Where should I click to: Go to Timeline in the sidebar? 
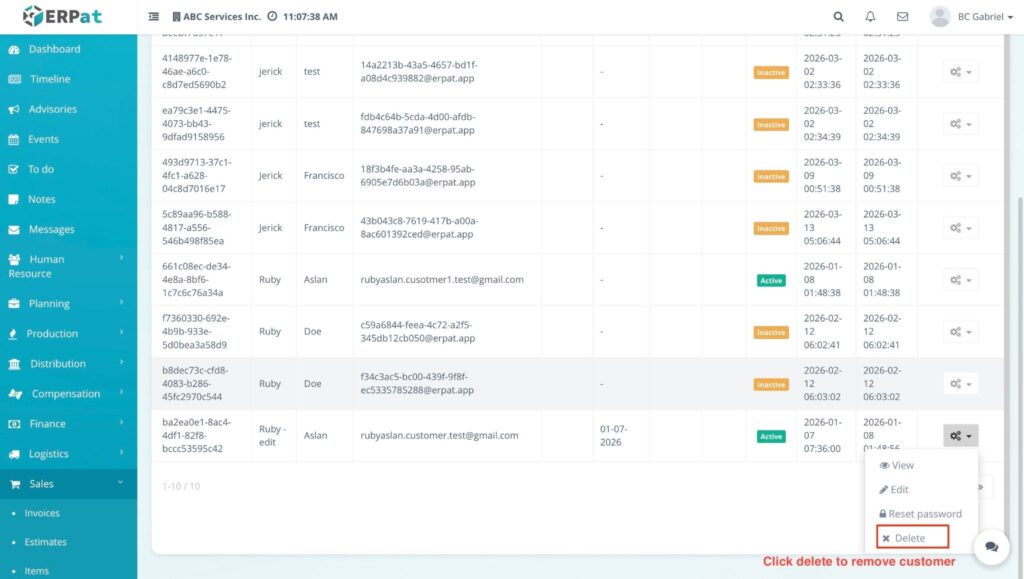point(50,79)
